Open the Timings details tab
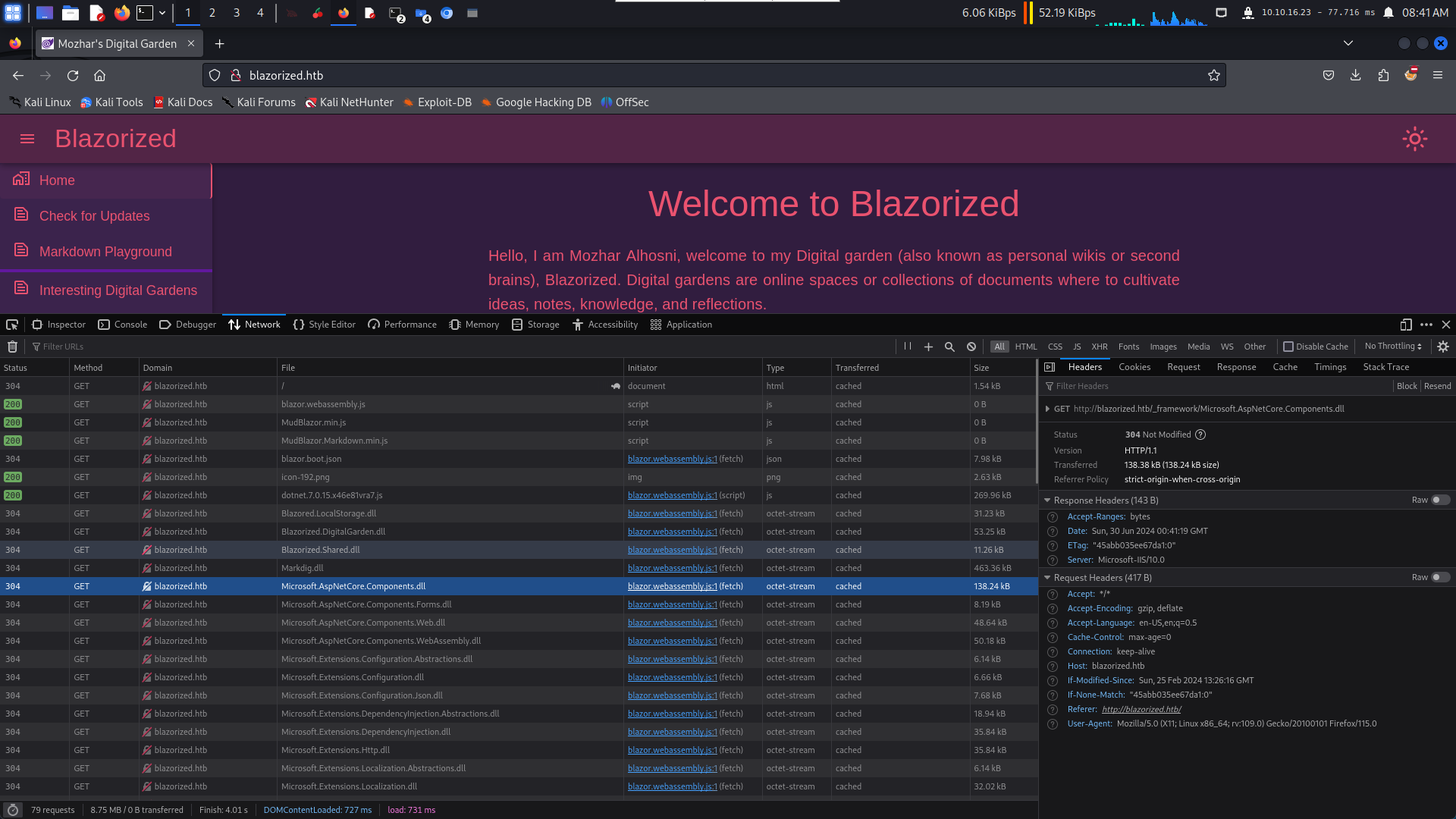The image size is (1456, 819). coord(1330,367)
